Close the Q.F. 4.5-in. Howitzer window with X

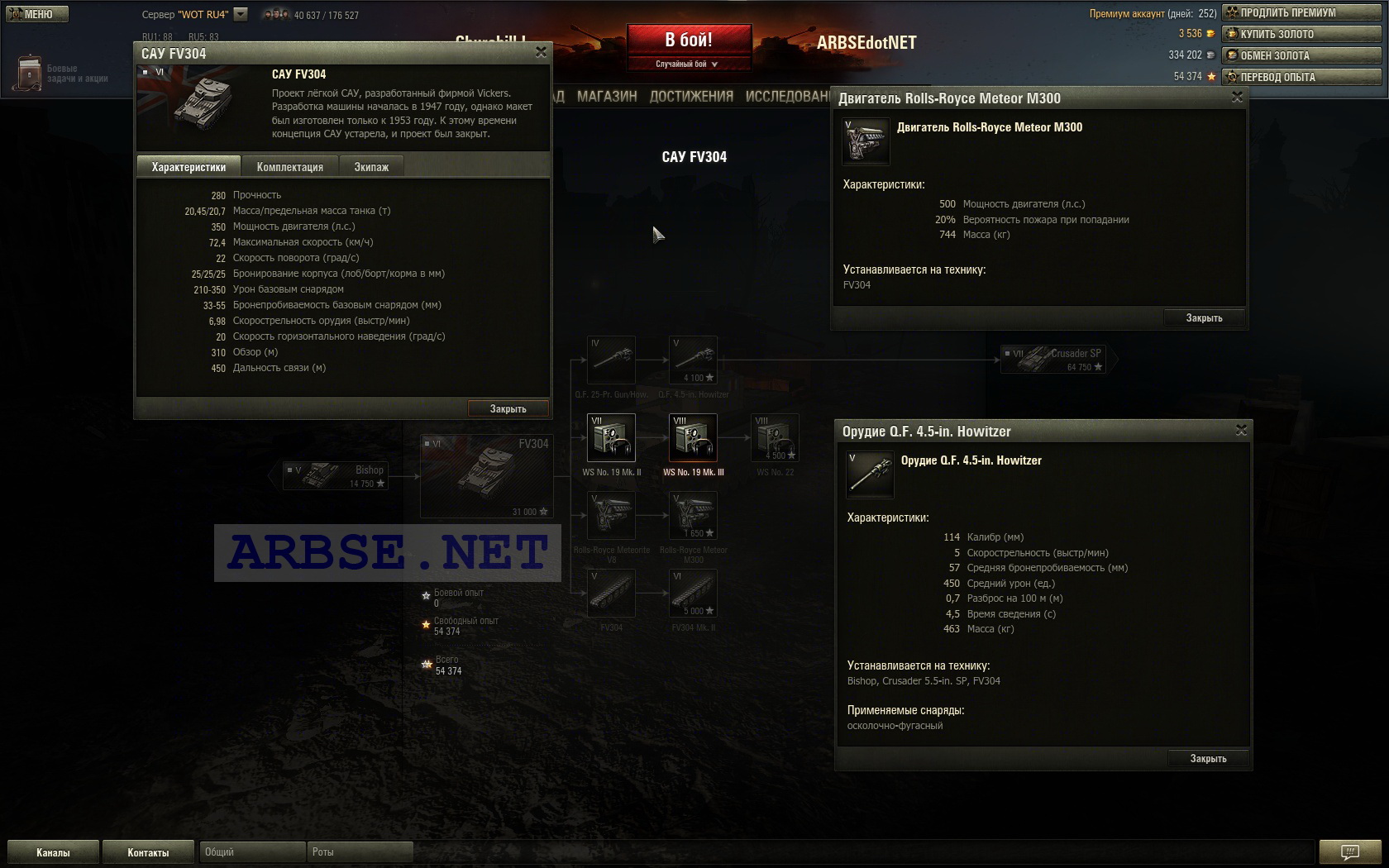click(x=1241, y=430)
